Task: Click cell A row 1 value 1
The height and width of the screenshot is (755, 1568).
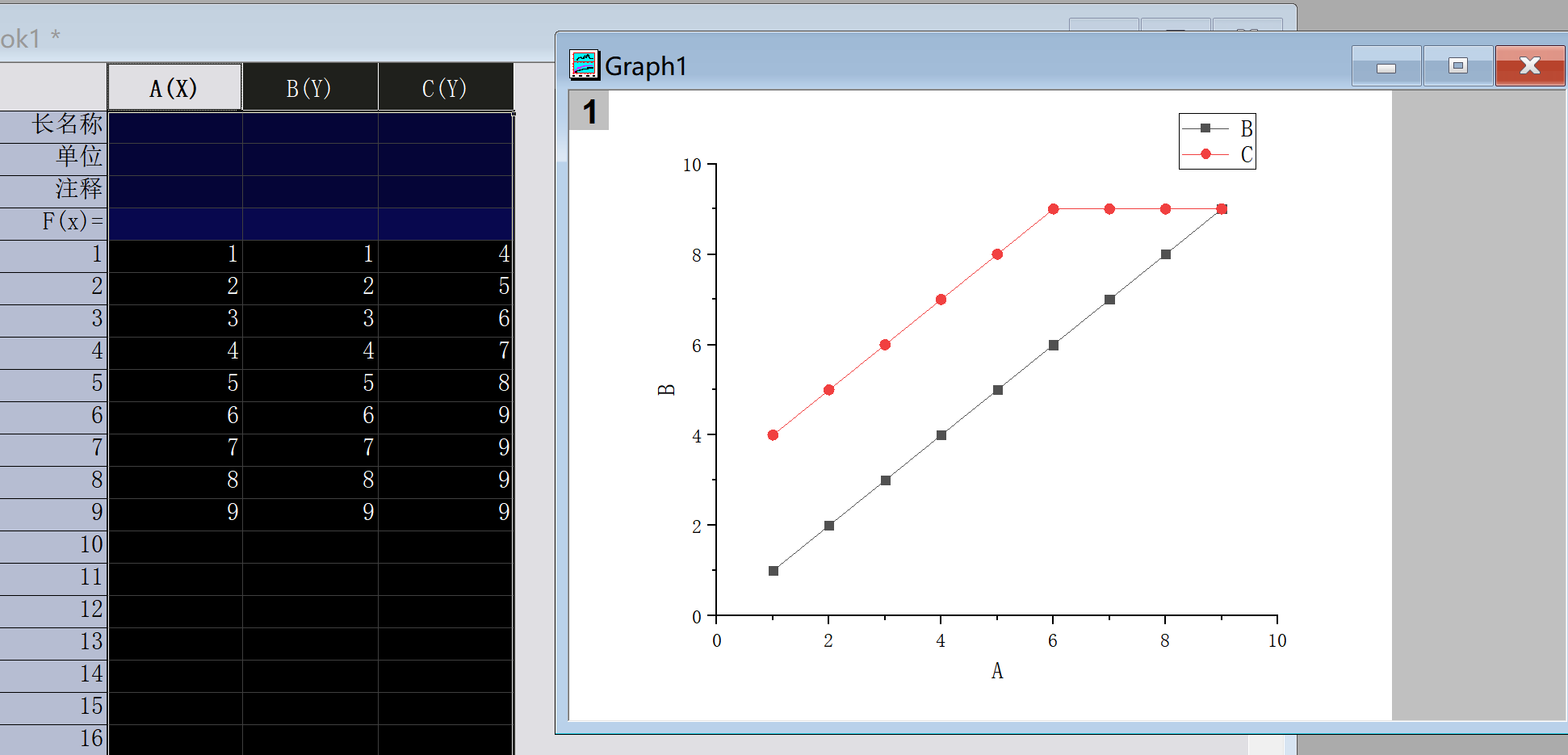Action: click(175, 256)
